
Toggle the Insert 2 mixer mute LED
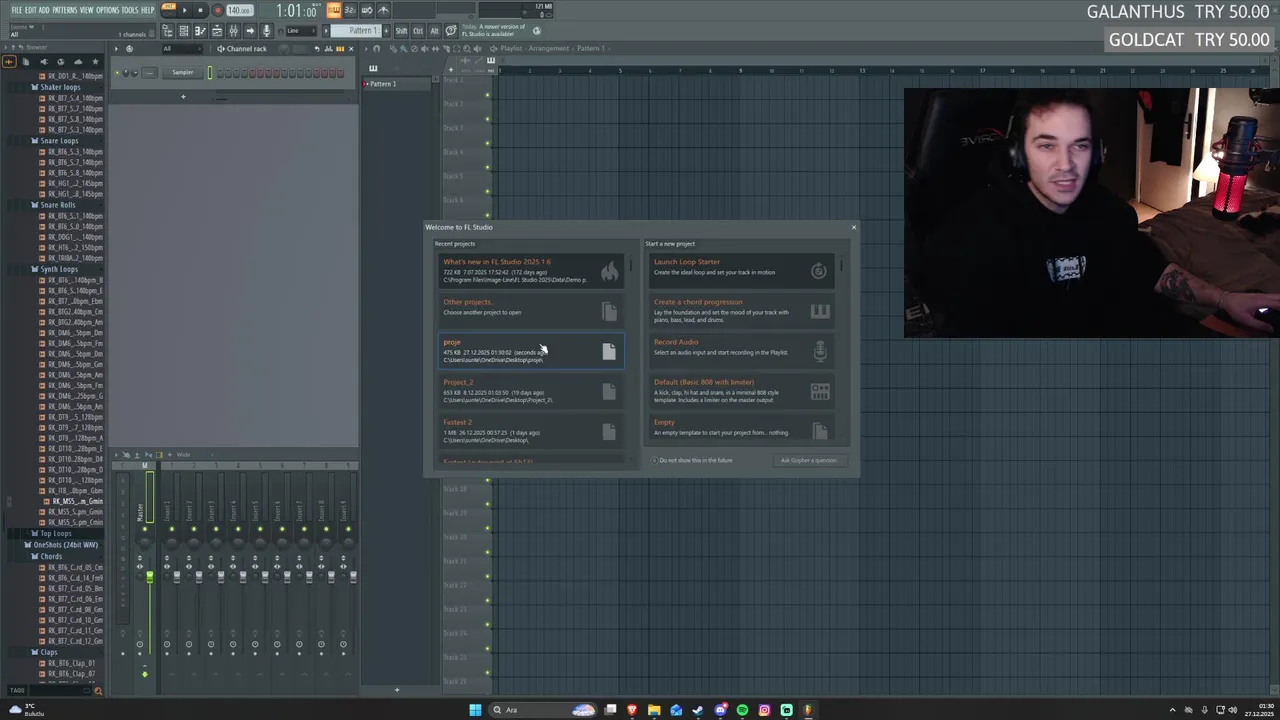[x=194, y=529]
